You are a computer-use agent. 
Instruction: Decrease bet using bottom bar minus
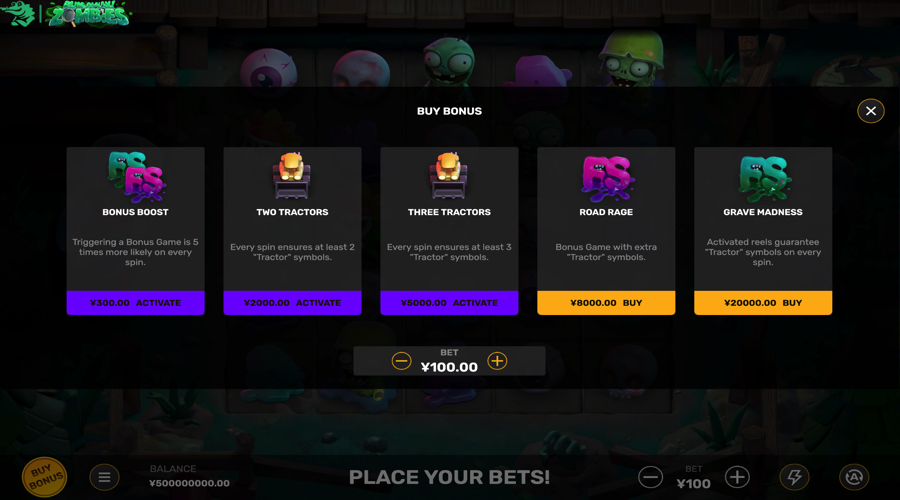[650, 477]
